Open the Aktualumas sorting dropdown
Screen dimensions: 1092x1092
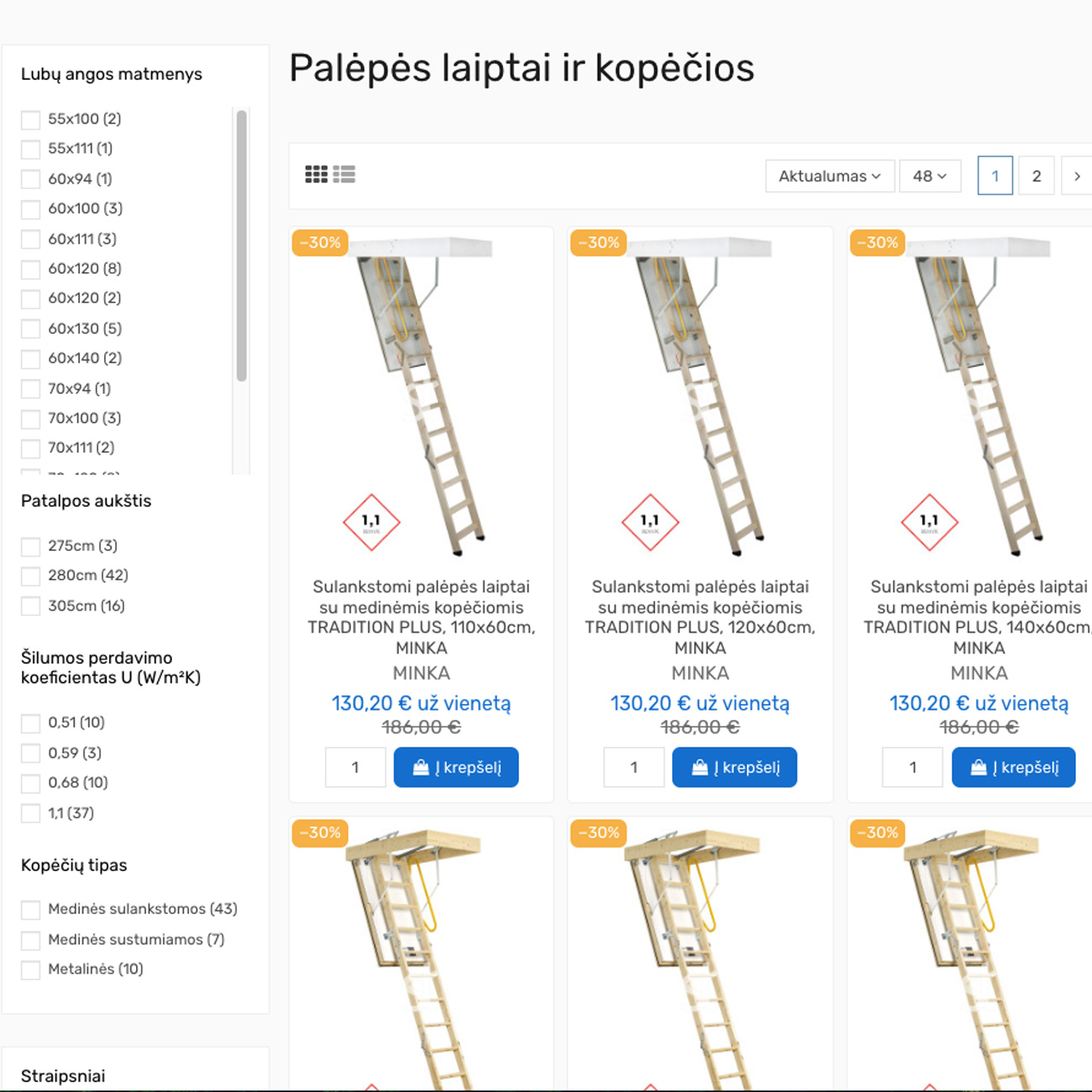(830, 176)
